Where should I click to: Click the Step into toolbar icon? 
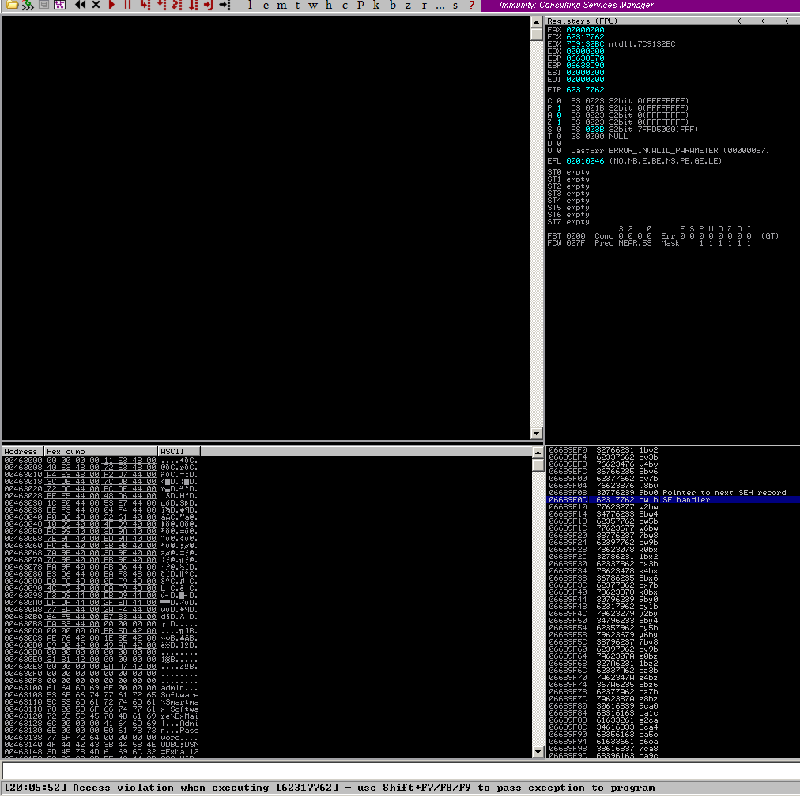tap(146, 6)
